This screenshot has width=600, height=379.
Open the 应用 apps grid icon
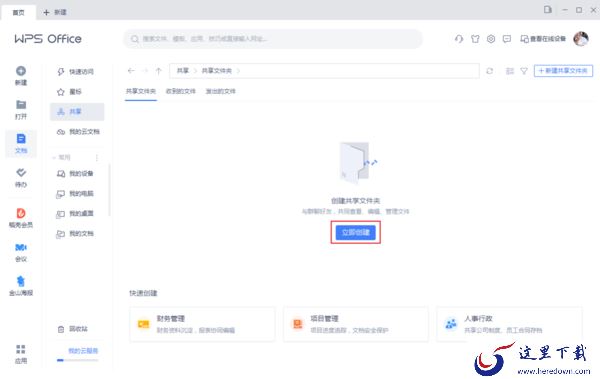(21, 349)
